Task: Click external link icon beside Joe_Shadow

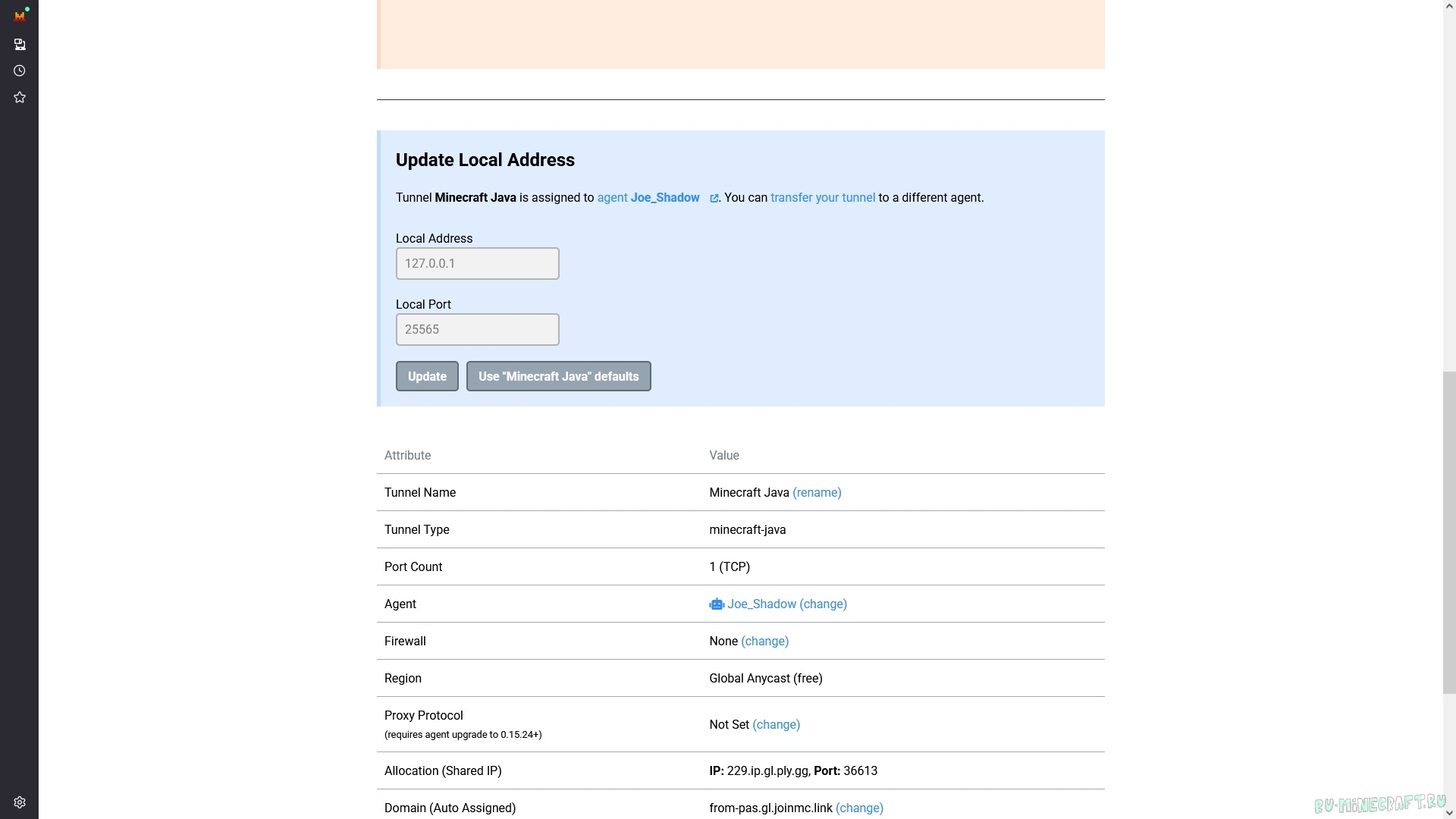Action: (714, 198)
